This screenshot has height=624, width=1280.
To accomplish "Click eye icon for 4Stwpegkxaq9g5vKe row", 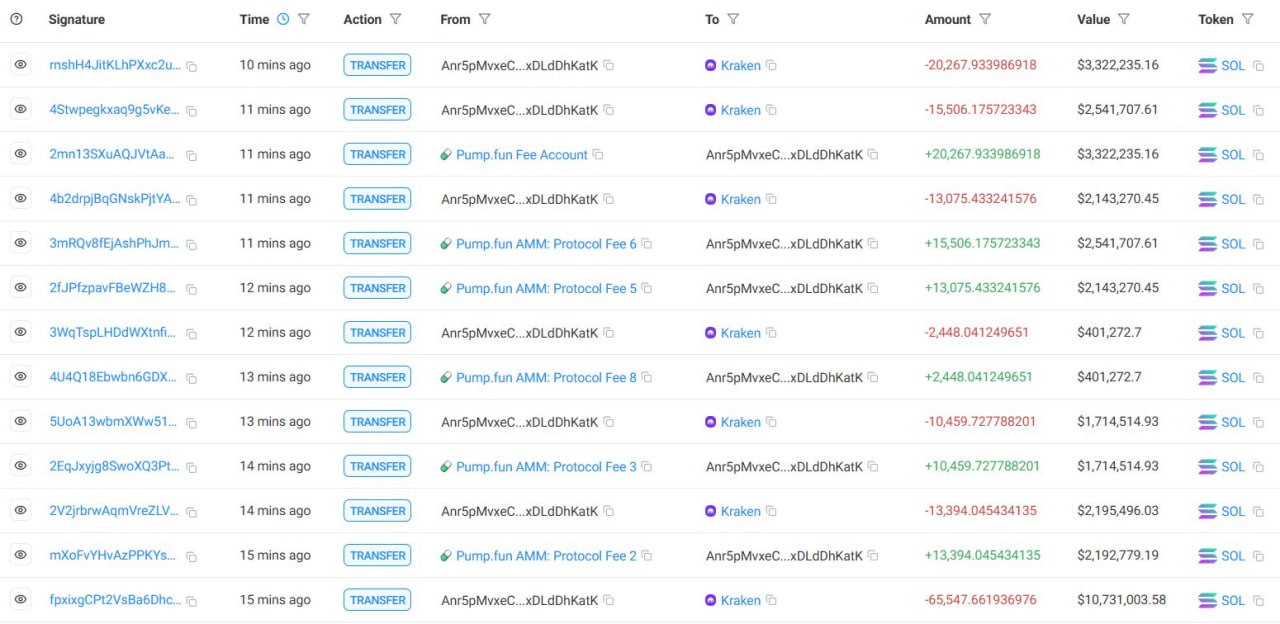I will click(20, 110).
